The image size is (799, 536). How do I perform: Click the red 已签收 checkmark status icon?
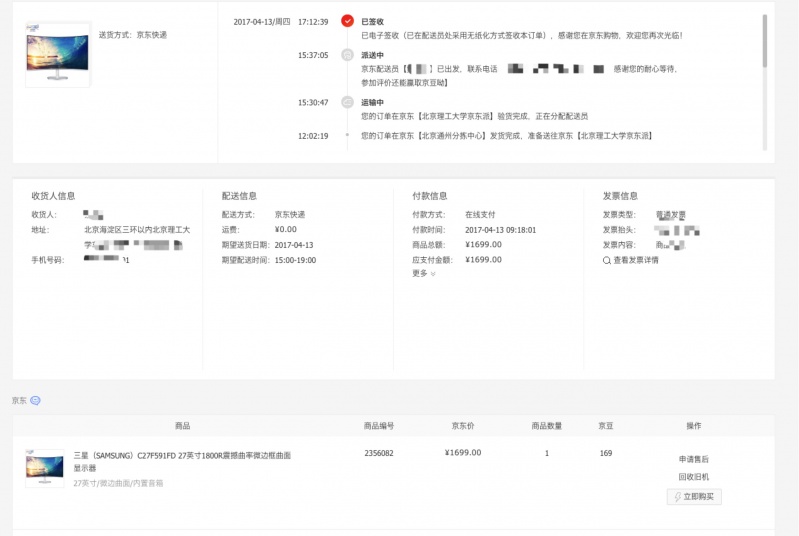point(347,21)
